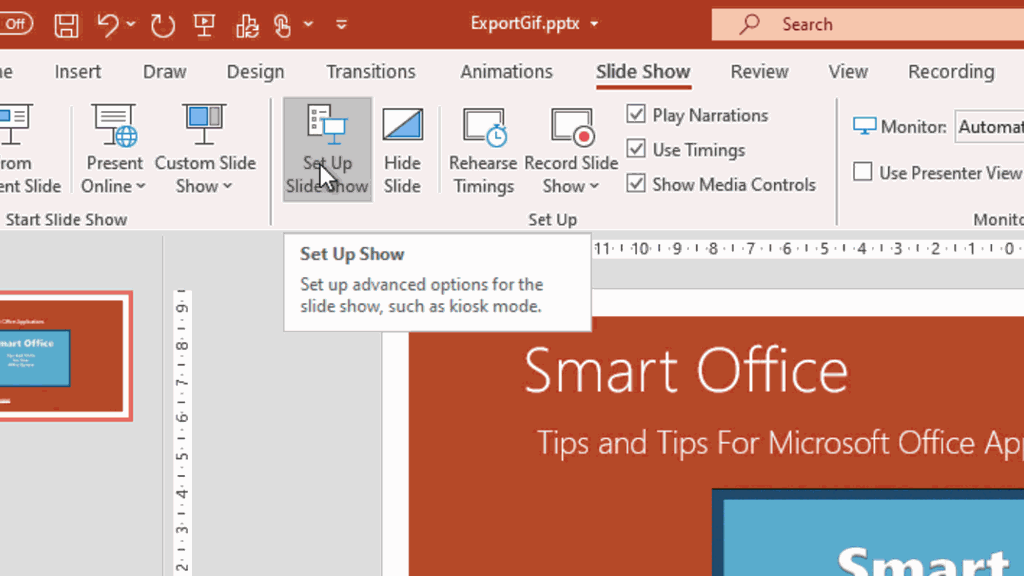Open the Recording tab
This screenshot has height=576, width=1024.
click(950, 71)
